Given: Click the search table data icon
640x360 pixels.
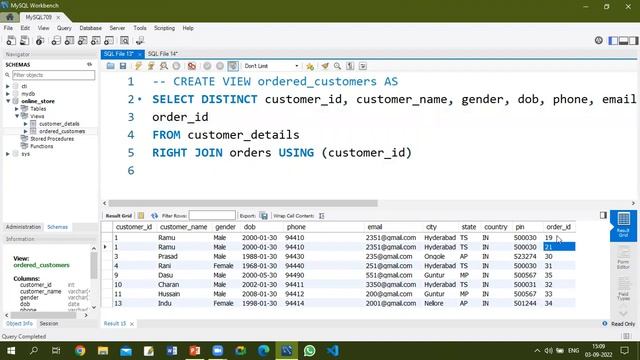Looking at the screenshot, I should tap(124, 40).
